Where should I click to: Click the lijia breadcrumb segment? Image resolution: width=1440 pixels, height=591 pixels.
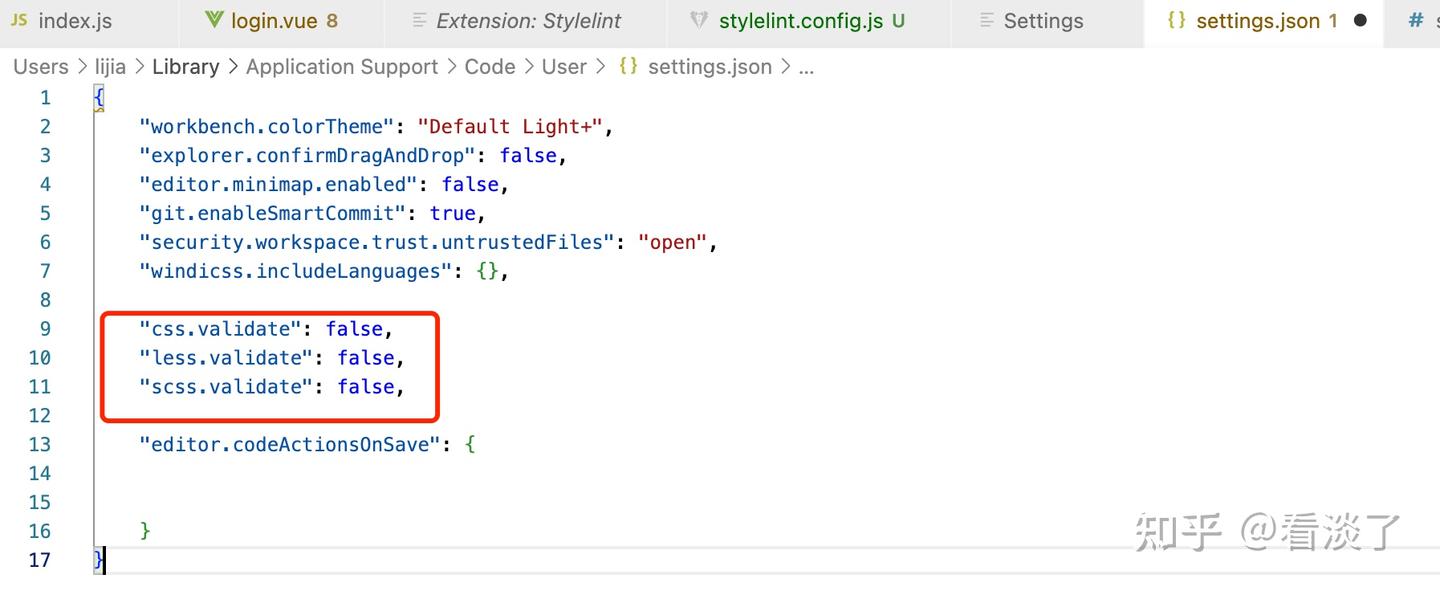coord(110,66)
